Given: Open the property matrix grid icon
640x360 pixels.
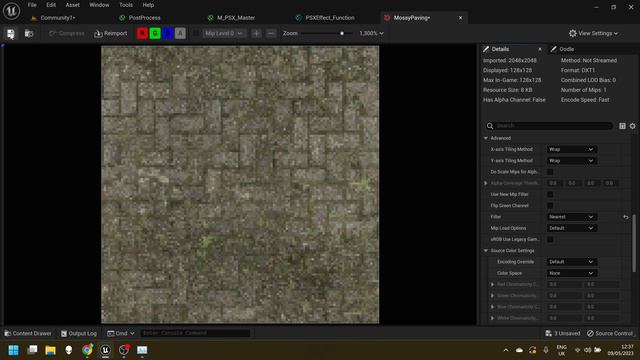Looking at the screenshot, I should (x=622, y=126).
